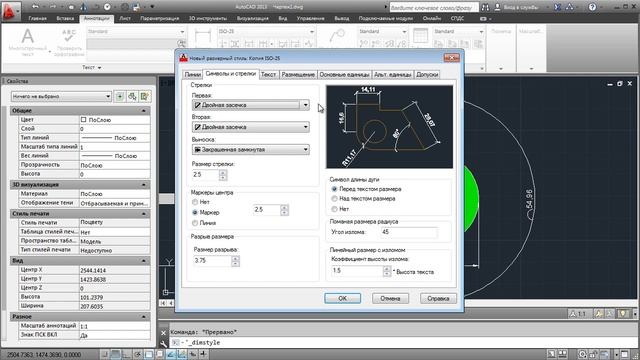Click the binoculars search icon

pos(485,7)
